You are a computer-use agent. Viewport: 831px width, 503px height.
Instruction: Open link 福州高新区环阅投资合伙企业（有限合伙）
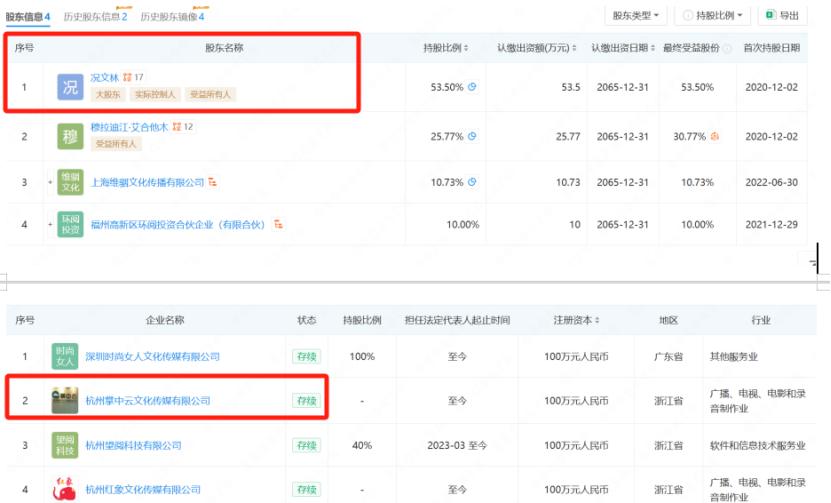178,225
